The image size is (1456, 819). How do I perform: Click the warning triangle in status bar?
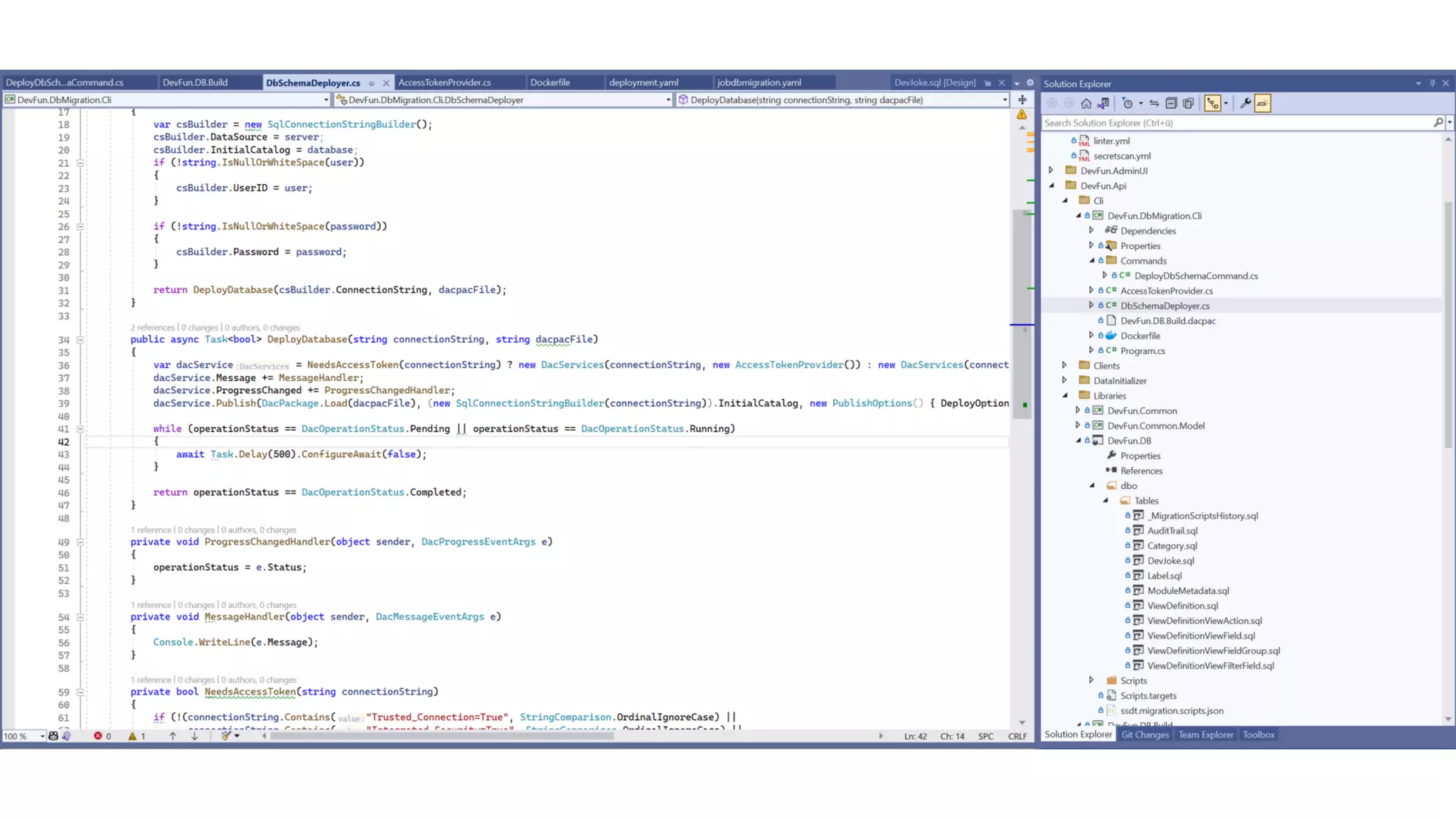[x=132, y=736]
